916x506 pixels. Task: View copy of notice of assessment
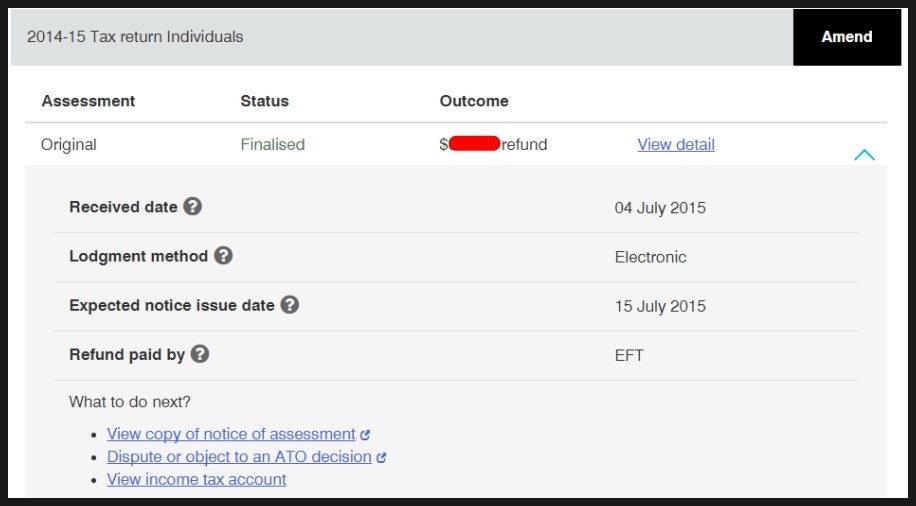point(231,434)
